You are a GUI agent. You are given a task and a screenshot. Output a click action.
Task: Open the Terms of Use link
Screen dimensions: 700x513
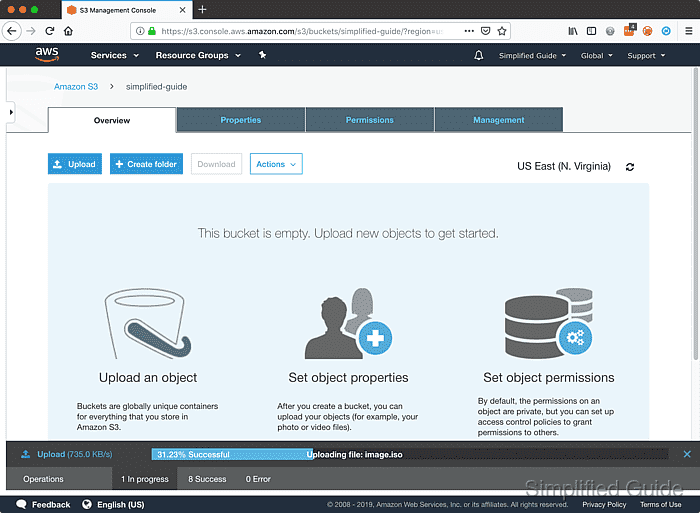661,505
